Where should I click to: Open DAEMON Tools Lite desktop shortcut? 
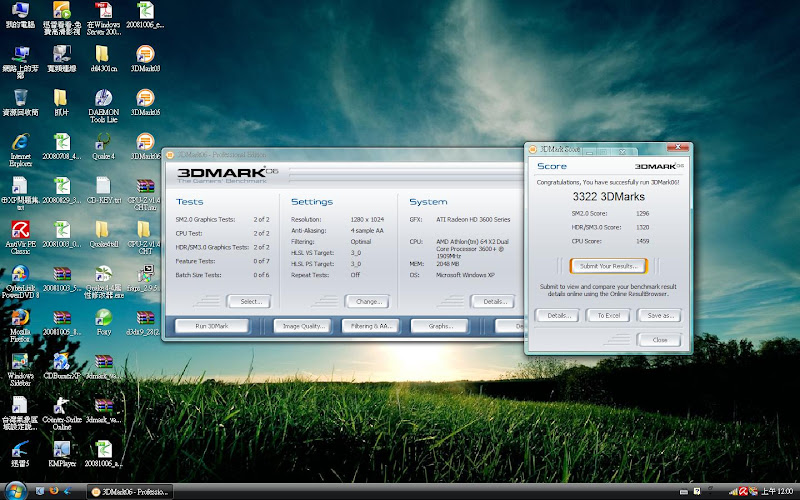[x=103, y=98]
